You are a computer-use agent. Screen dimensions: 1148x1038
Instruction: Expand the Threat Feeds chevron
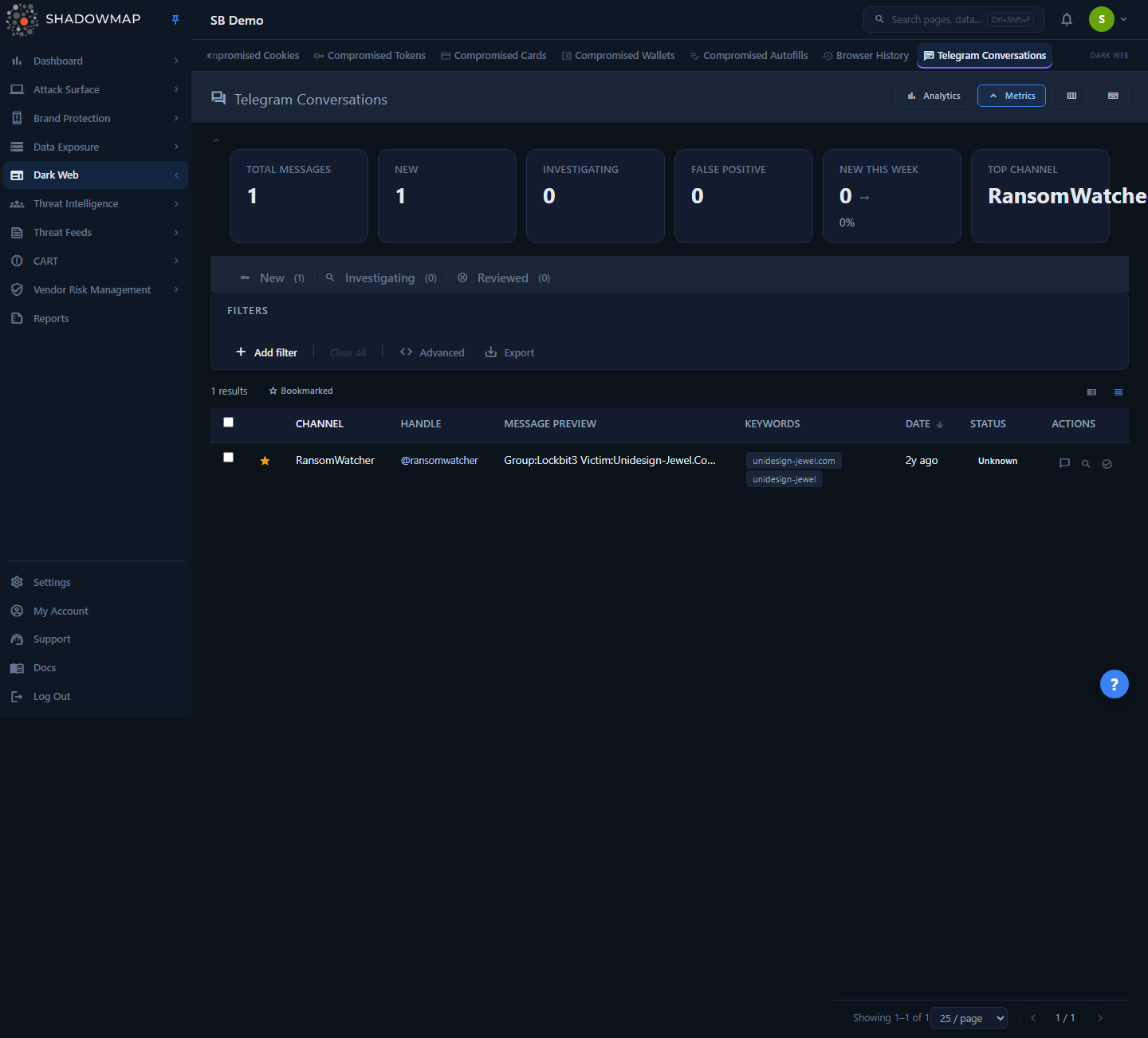pos(176,233)
